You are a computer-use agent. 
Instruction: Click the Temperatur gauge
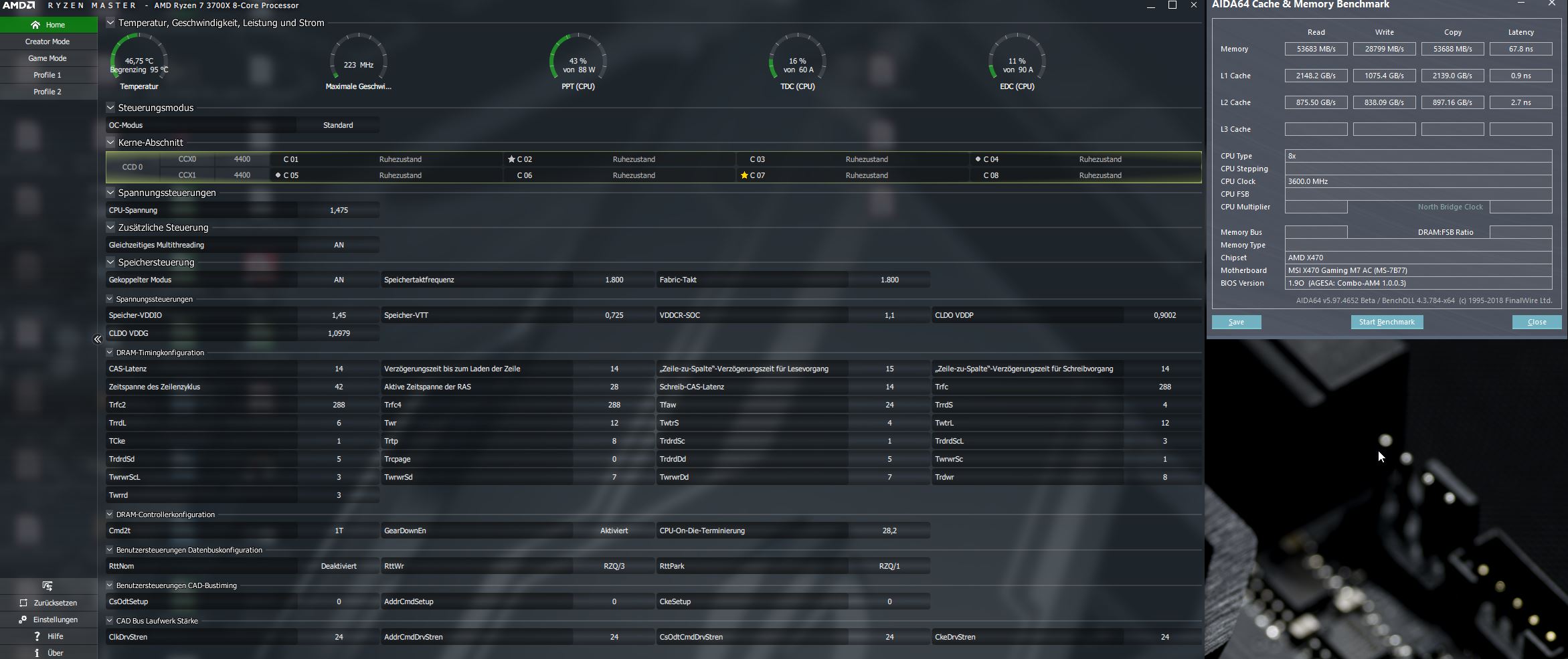139,62
